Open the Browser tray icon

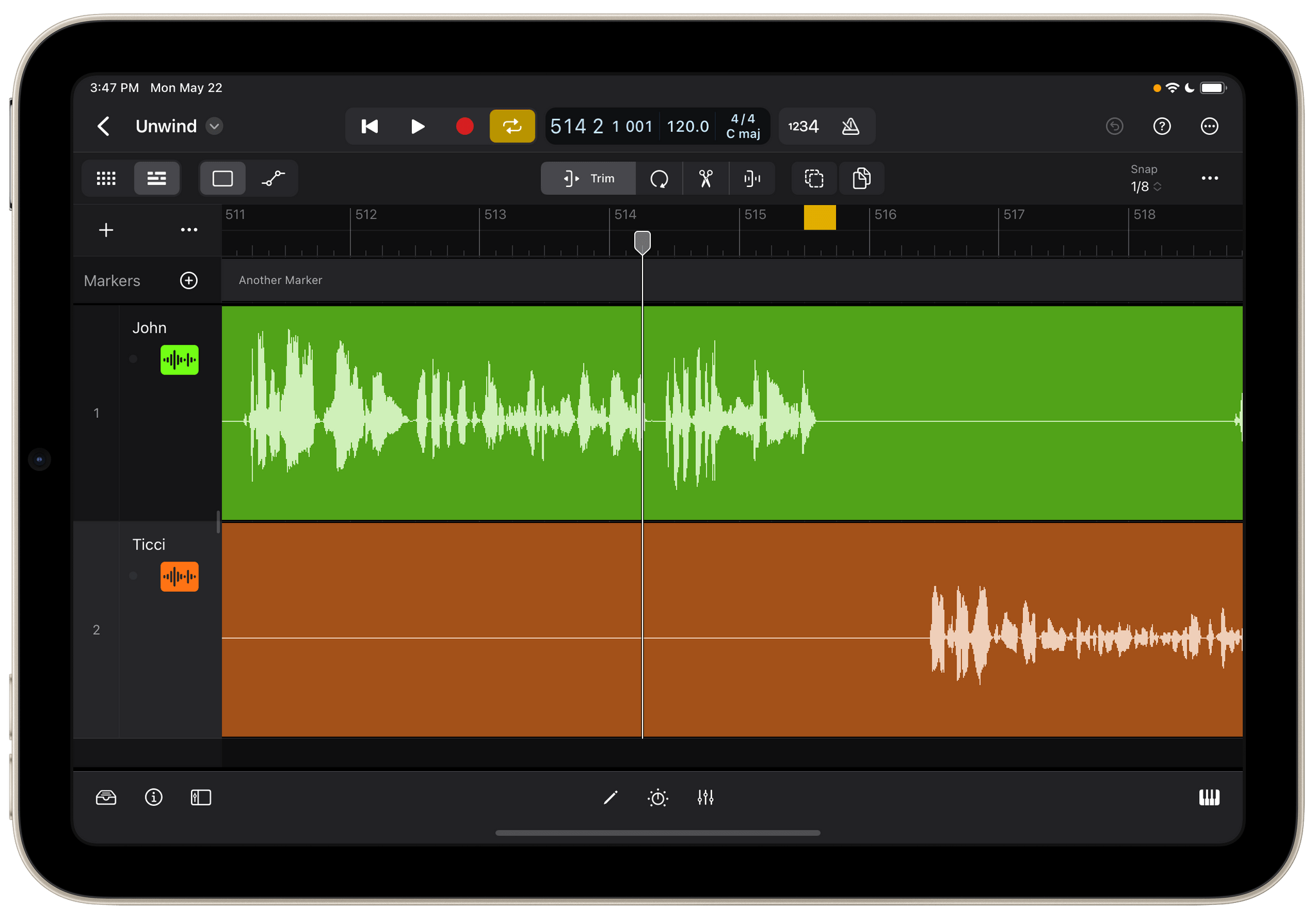(106, 798)
